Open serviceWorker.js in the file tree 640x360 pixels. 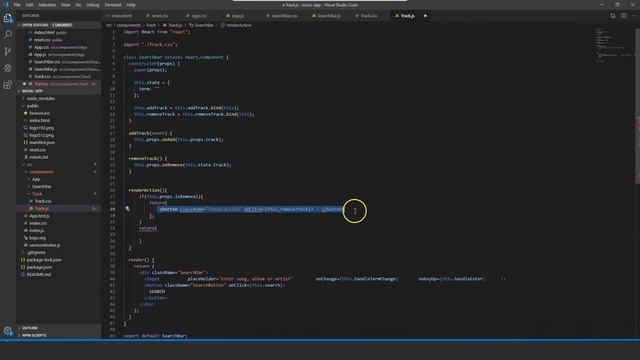tap(45, 245)
